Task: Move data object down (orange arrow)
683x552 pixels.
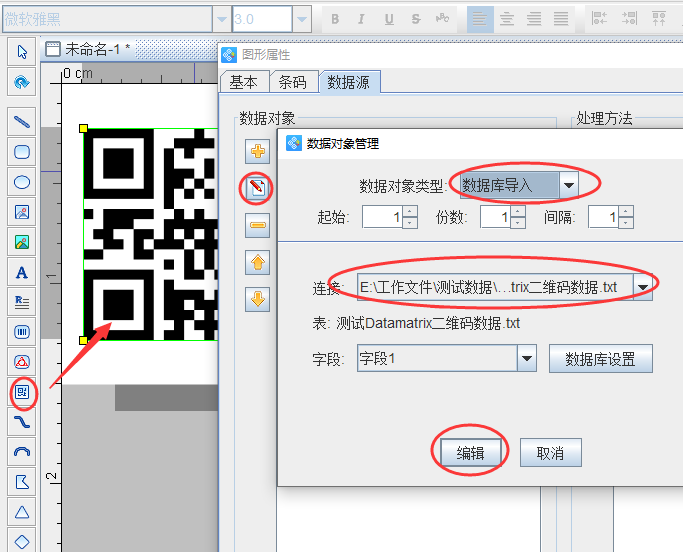Action: [257, 299]
